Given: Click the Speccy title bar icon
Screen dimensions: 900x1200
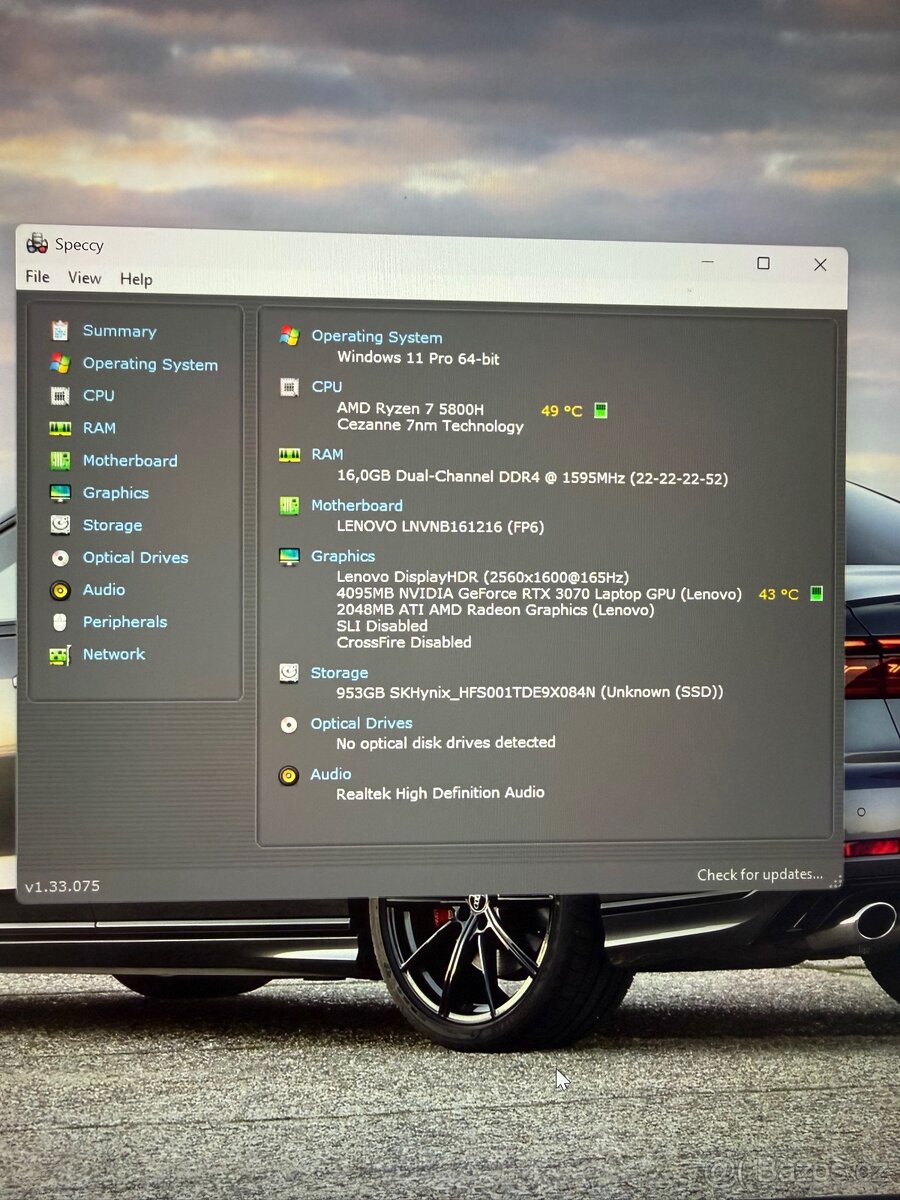Looking at the screenshot, I should 36,244.
